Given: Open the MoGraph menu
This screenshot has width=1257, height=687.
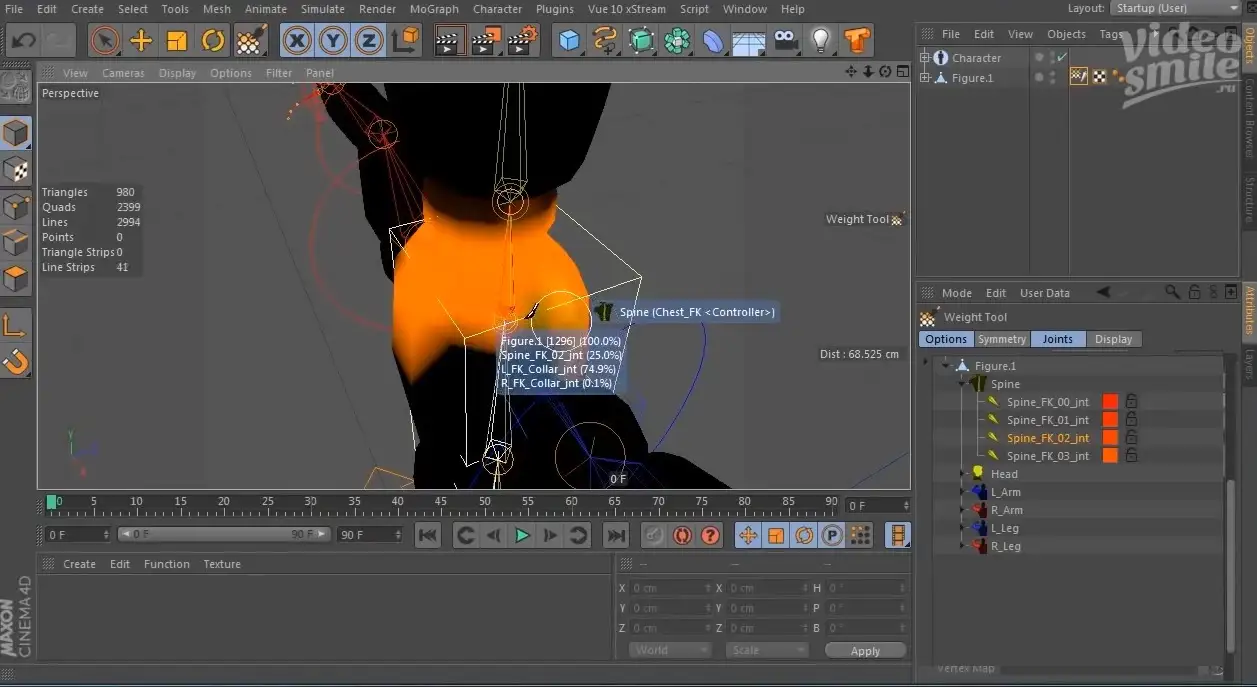Looking at the screenshot, I should pos(434,9).
